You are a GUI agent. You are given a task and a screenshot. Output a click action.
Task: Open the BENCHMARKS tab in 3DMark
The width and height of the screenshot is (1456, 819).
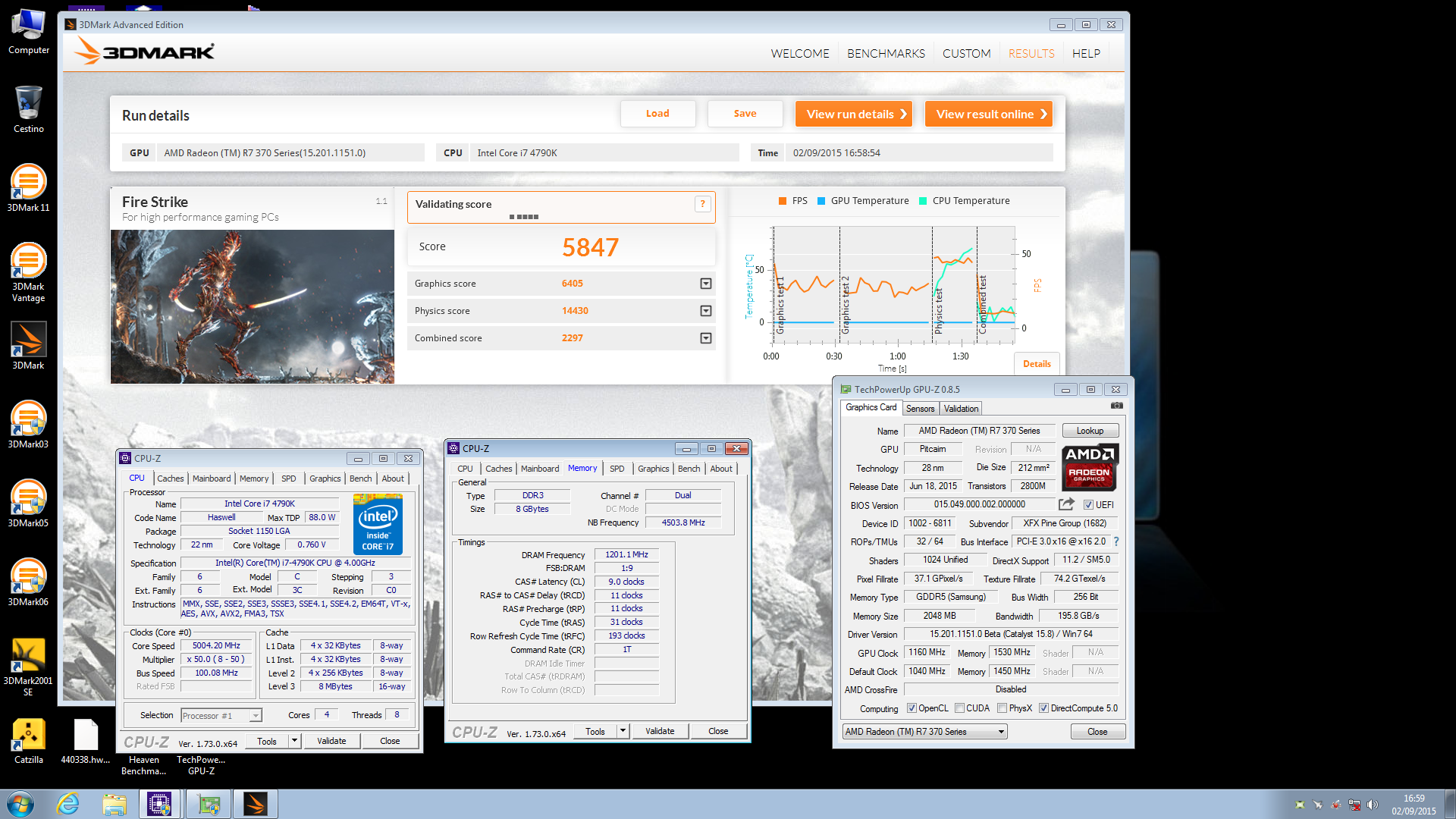click(x=886, y=54)
